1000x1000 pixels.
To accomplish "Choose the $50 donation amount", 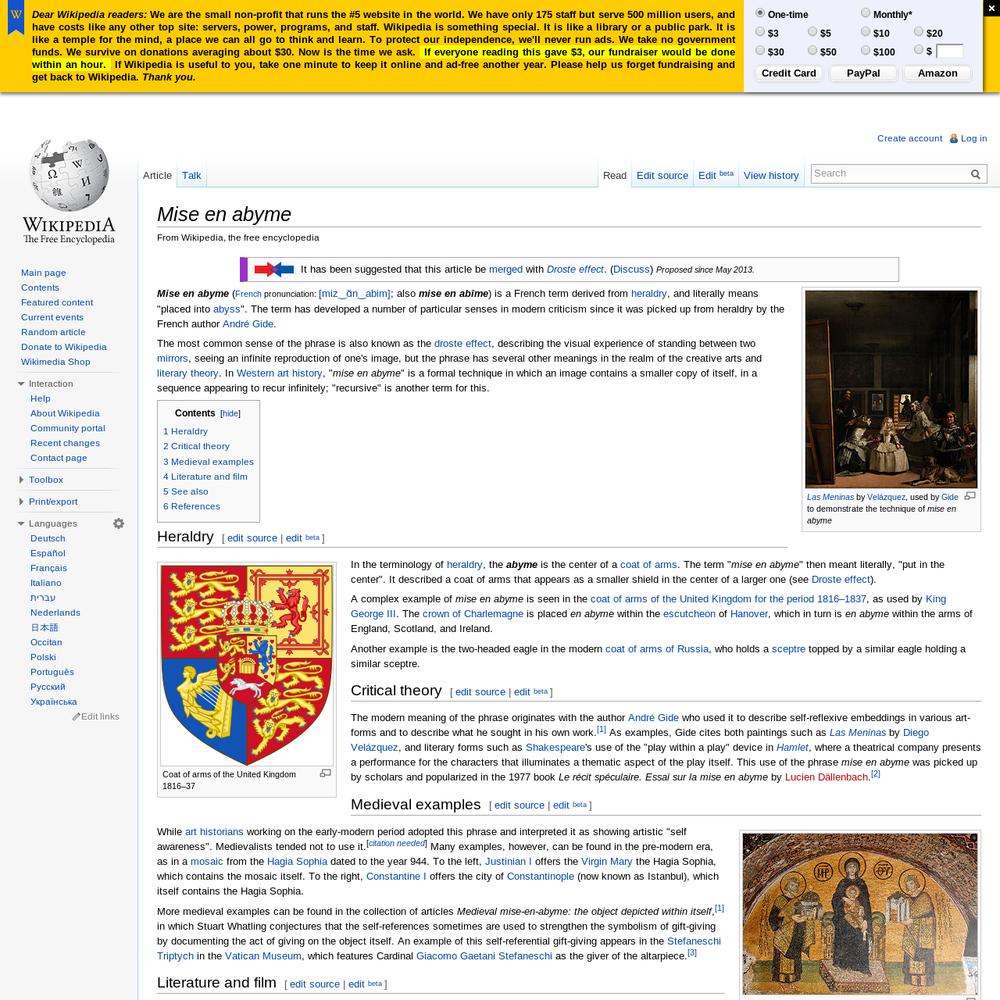I will coord(812,50).
